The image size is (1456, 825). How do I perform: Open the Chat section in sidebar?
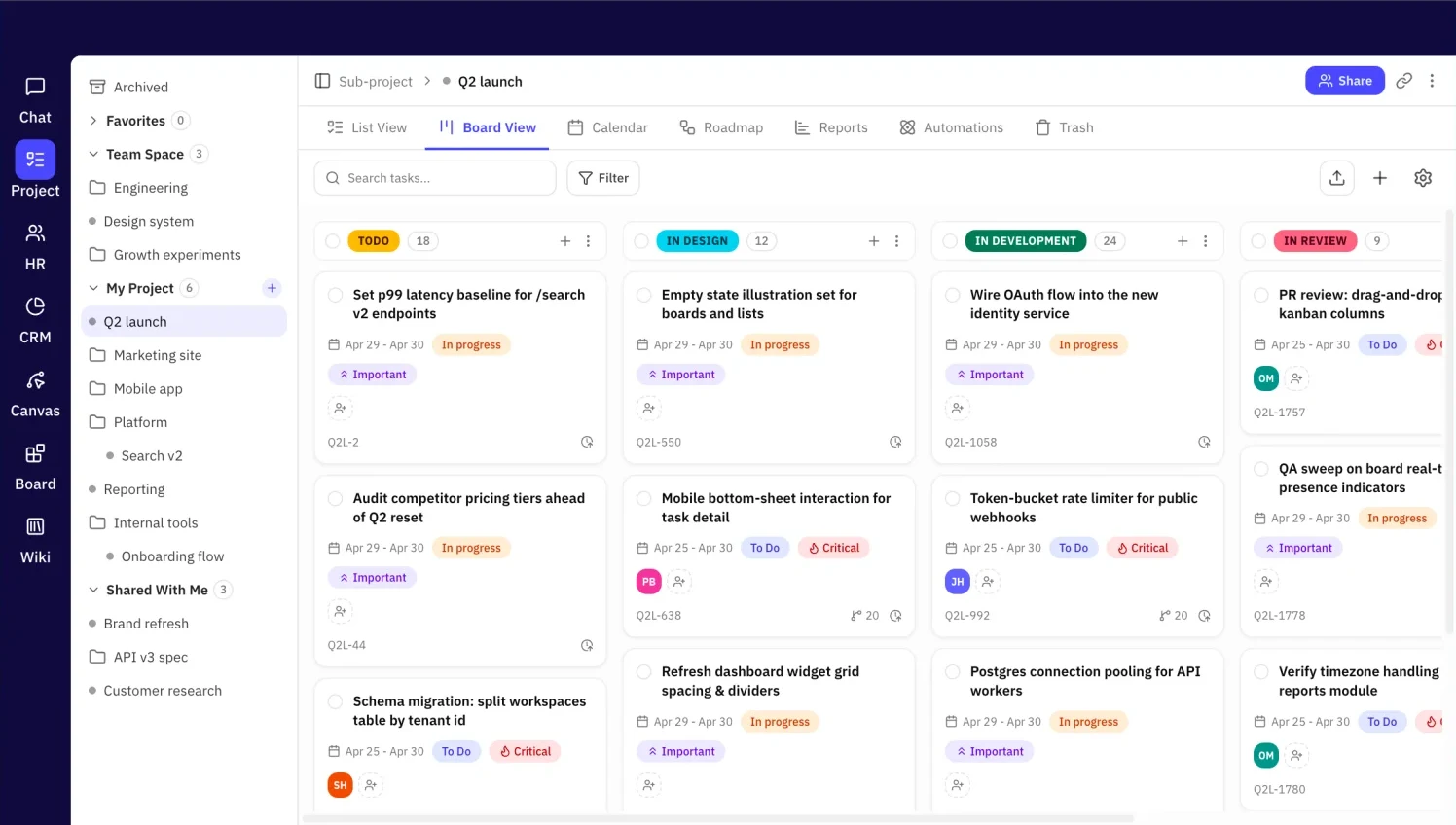click(x=35, y=100)
